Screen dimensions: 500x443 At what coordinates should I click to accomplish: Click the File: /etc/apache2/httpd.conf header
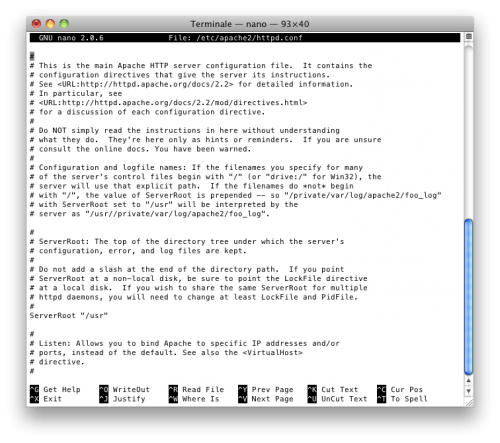point(235,38)
